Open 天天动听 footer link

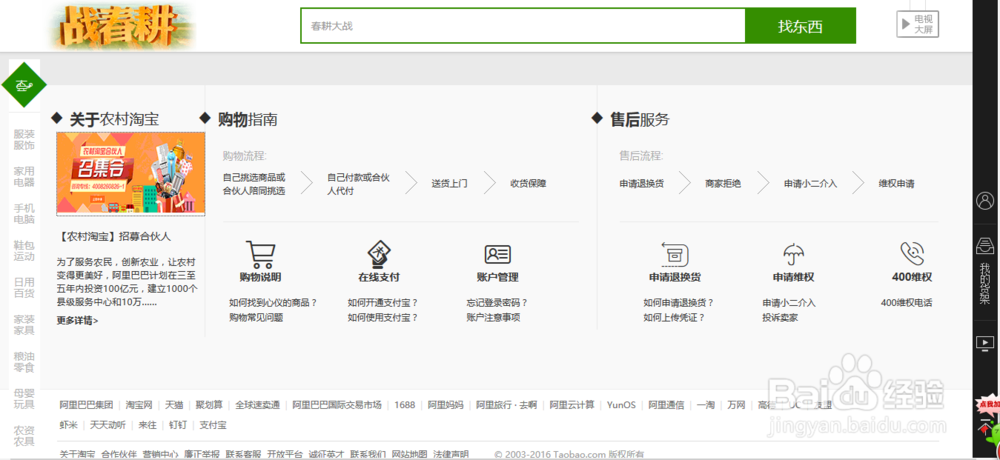(107, 425)
